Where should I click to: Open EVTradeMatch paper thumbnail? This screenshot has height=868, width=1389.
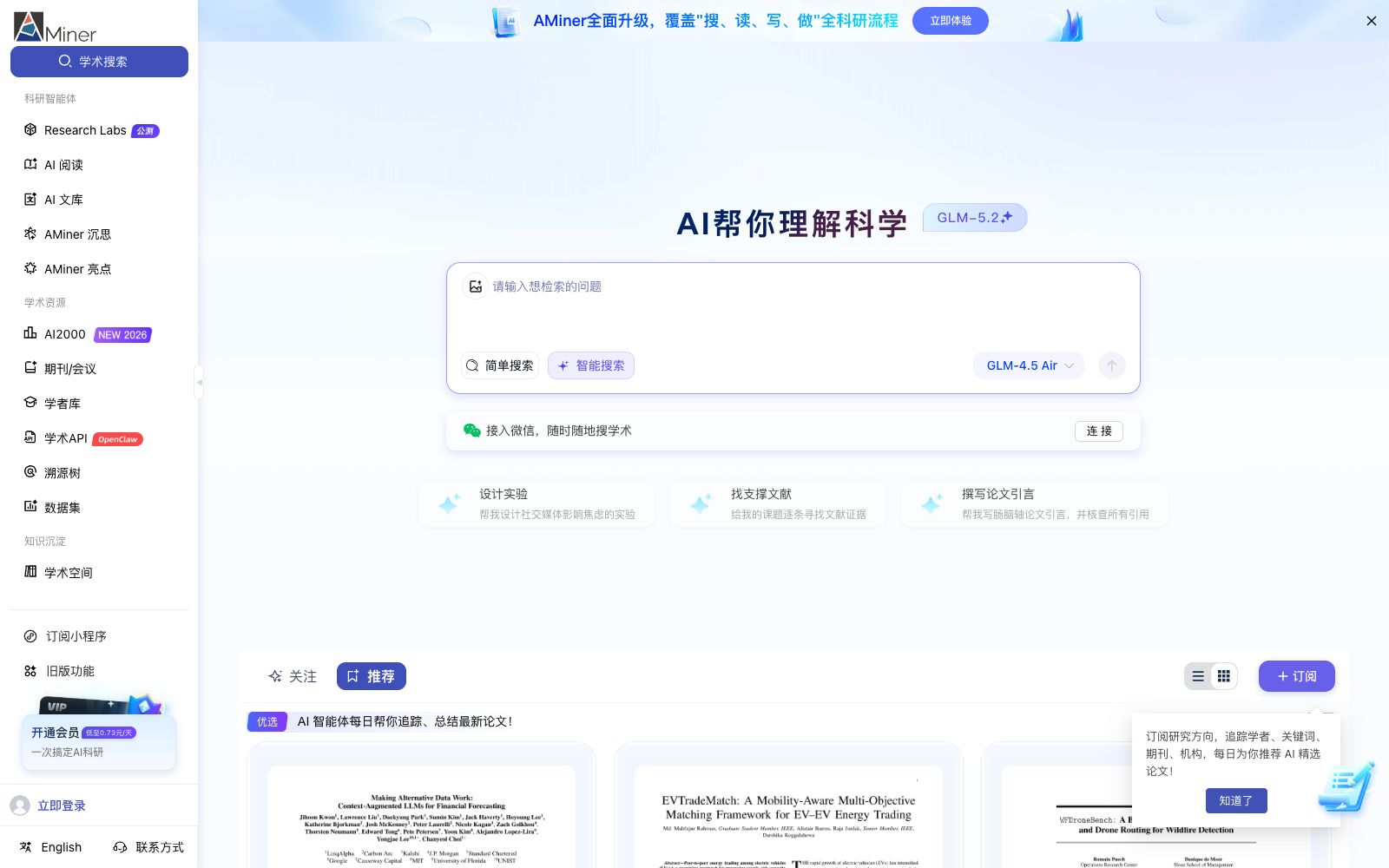788,816
